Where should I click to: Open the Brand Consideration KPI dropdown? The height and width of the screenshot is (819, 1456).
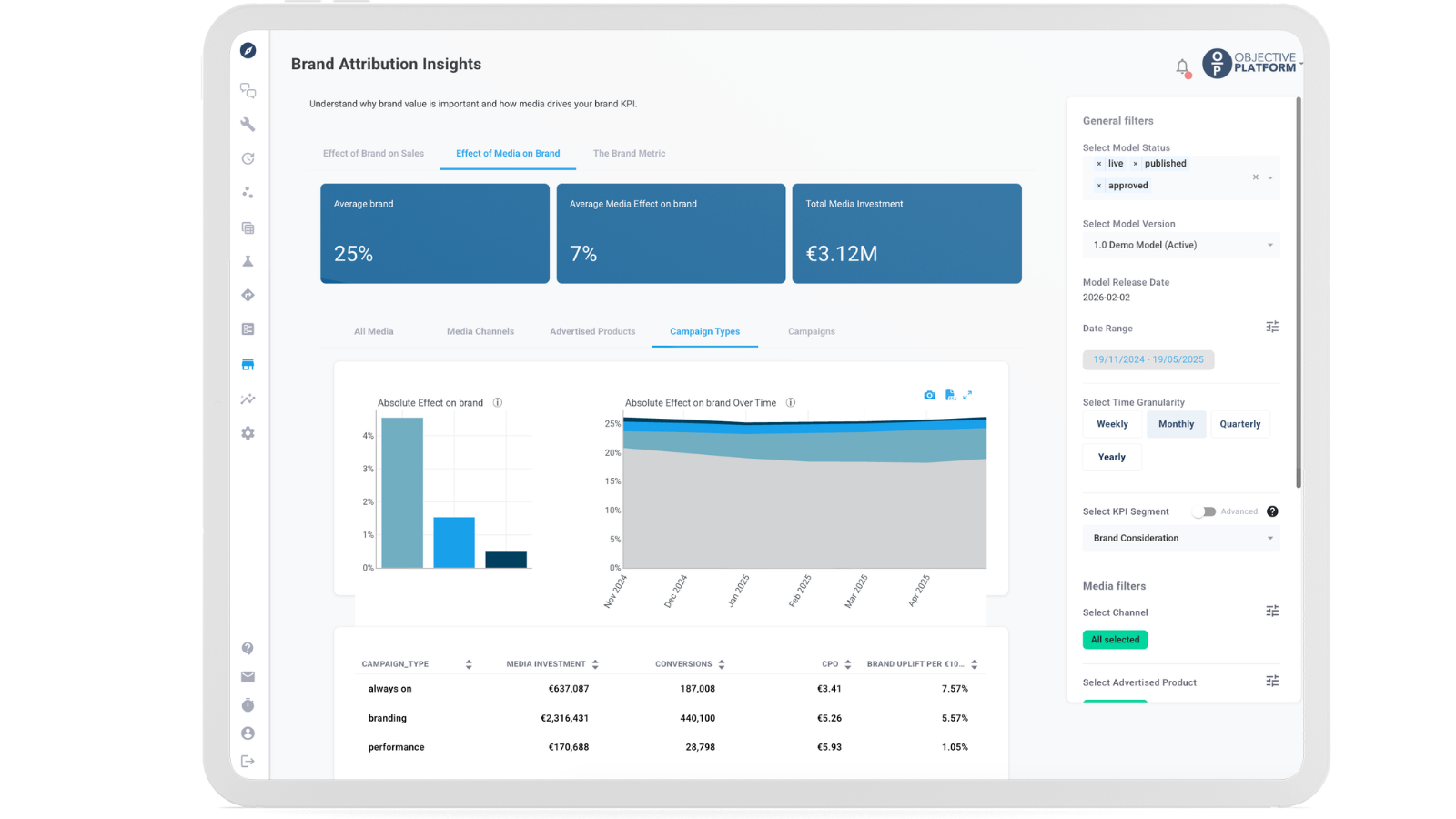pos(1181,538)
